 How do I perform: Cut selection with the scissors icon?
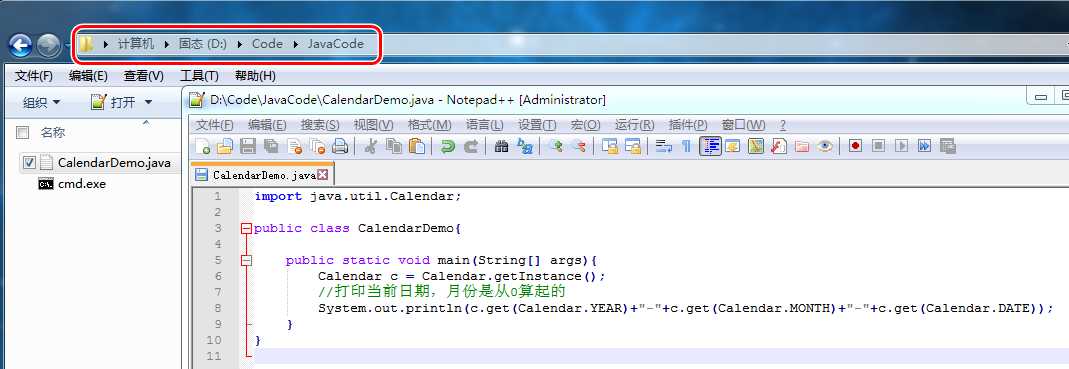pos(370,146)
